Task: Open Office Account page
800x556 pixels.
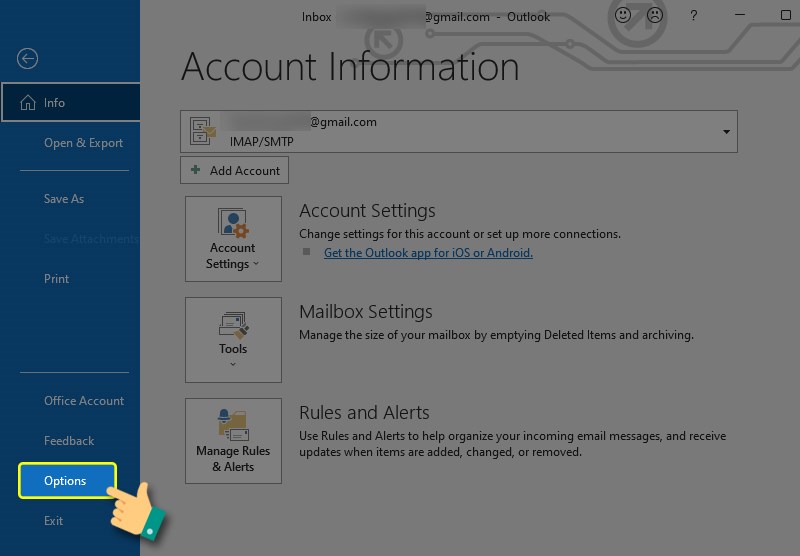Action: (x=84, y=401)
